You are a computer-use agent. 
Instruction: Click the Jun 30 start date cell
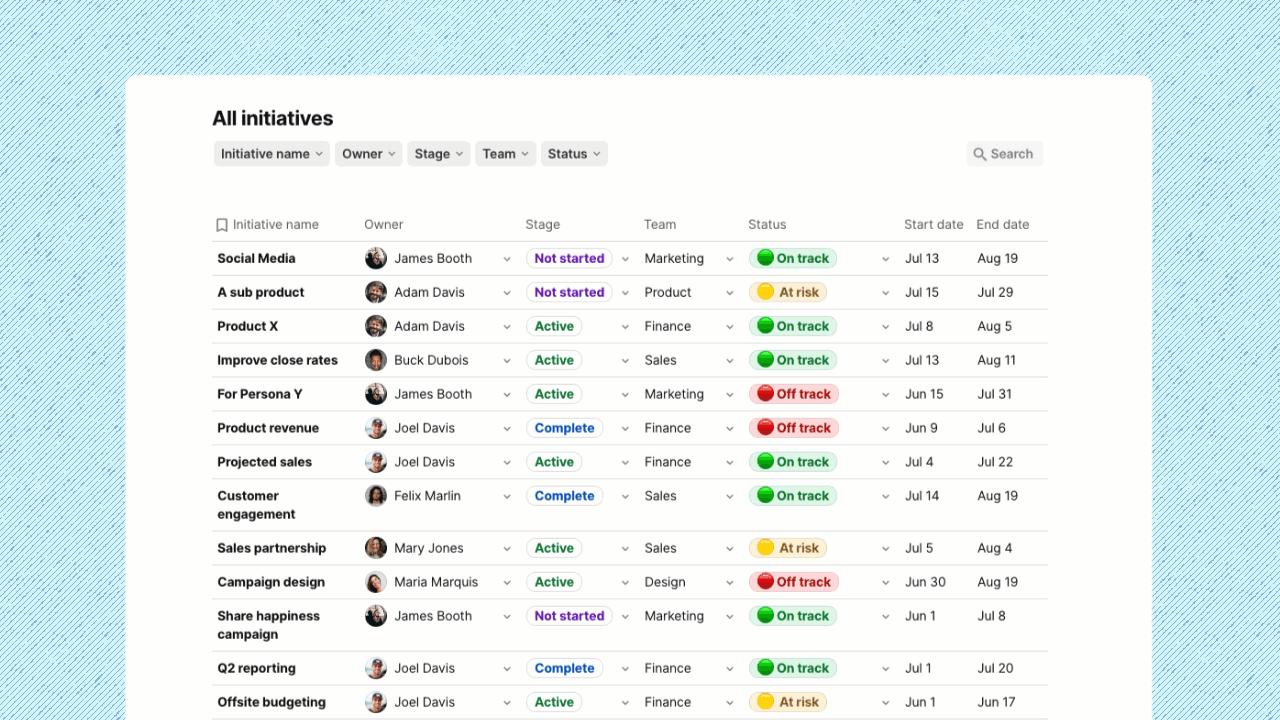[x=926, y=582]
